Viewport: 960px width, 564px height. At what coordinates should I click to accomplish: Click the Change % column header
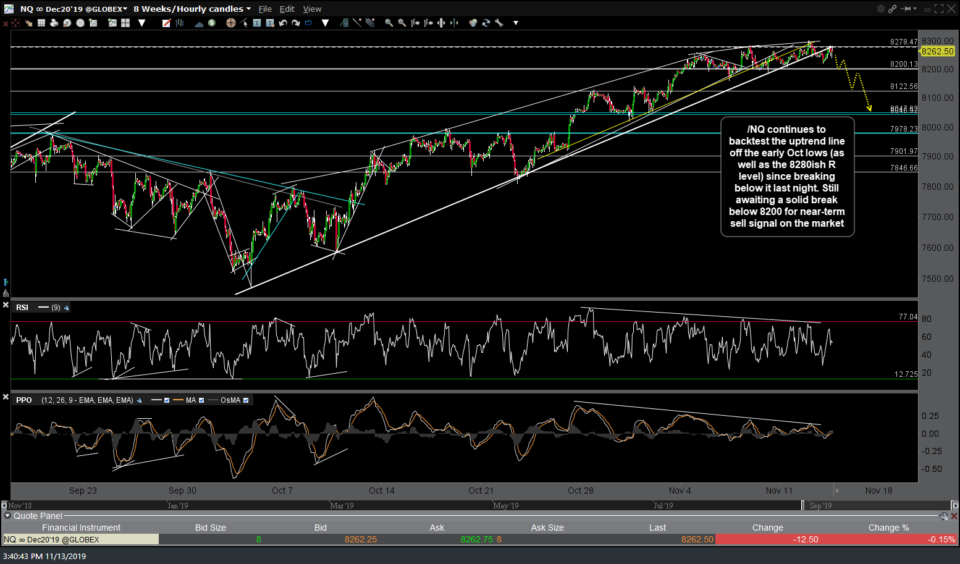(x=888, y=527)
